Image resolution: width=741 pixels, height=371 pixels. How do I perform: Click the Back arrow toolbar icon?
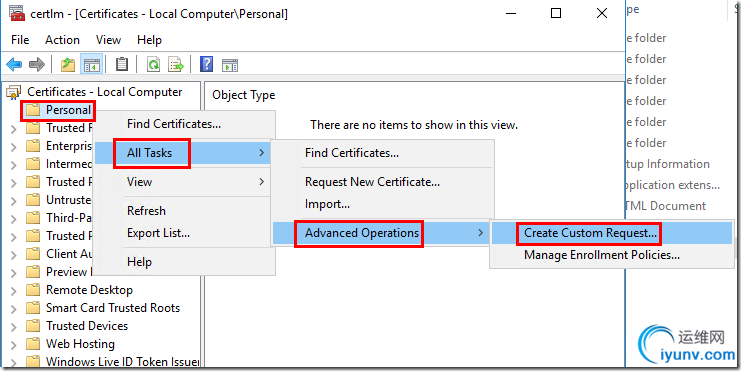[15, 64]
